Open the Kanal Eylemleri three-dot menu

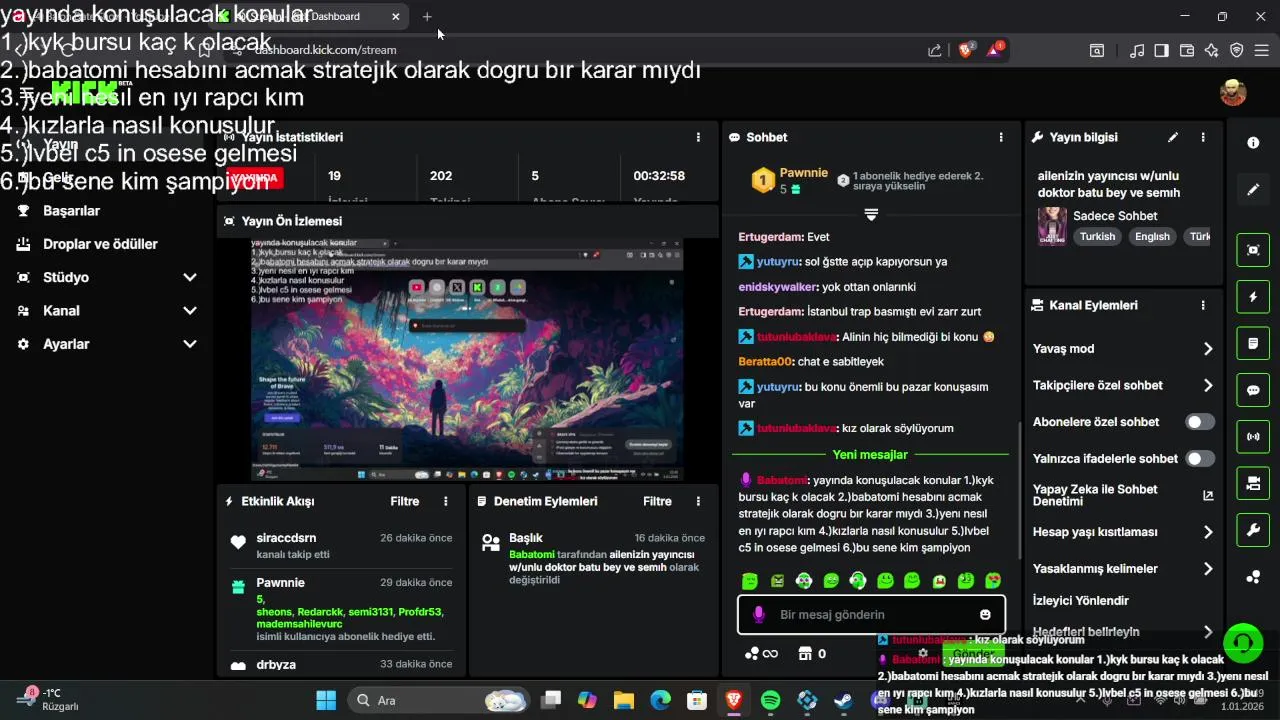[1203, 305]
